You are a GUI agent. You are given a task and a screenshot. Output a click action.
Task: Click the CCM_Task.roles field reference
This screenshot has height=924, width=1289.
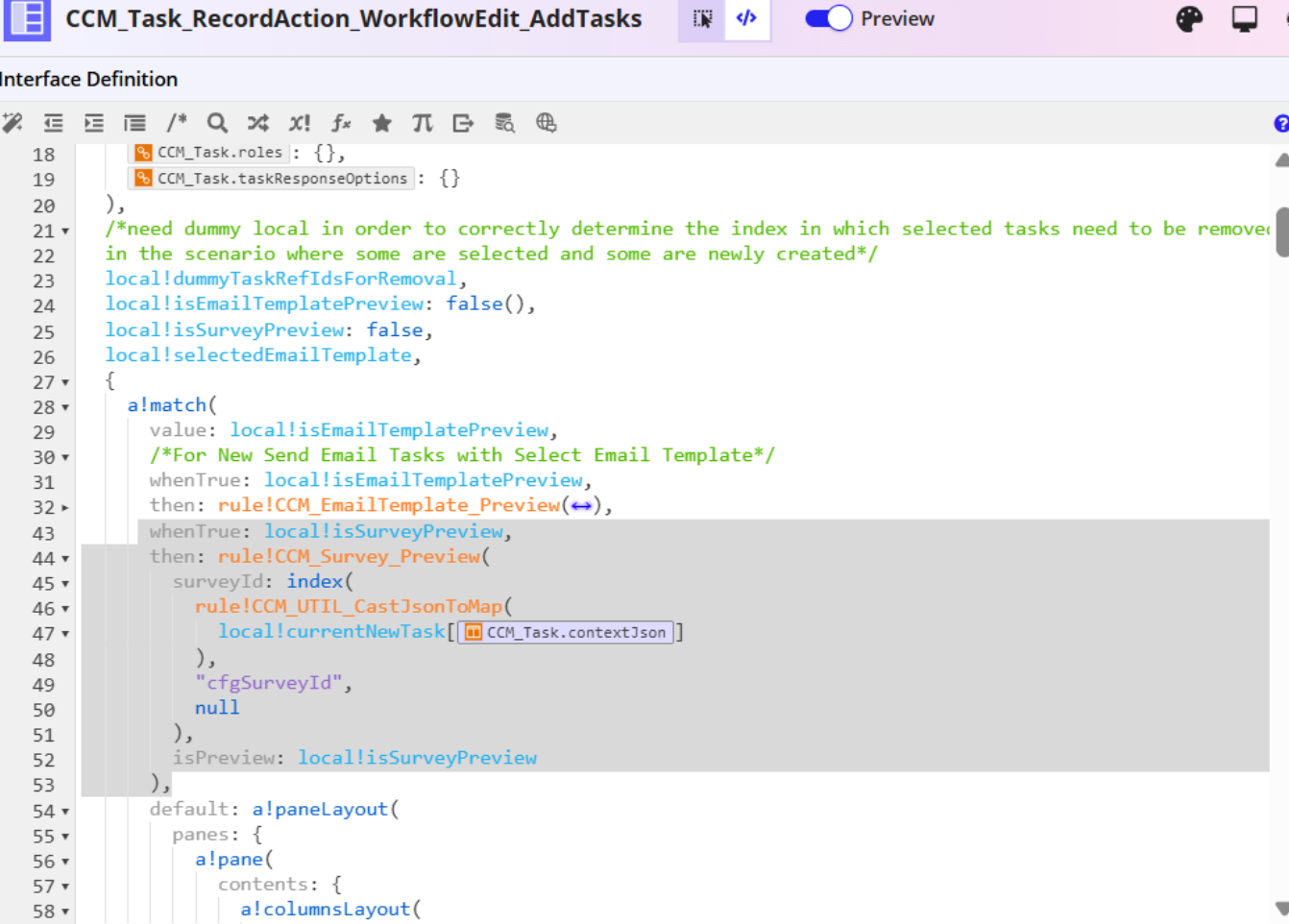click(x=209, y=153)
